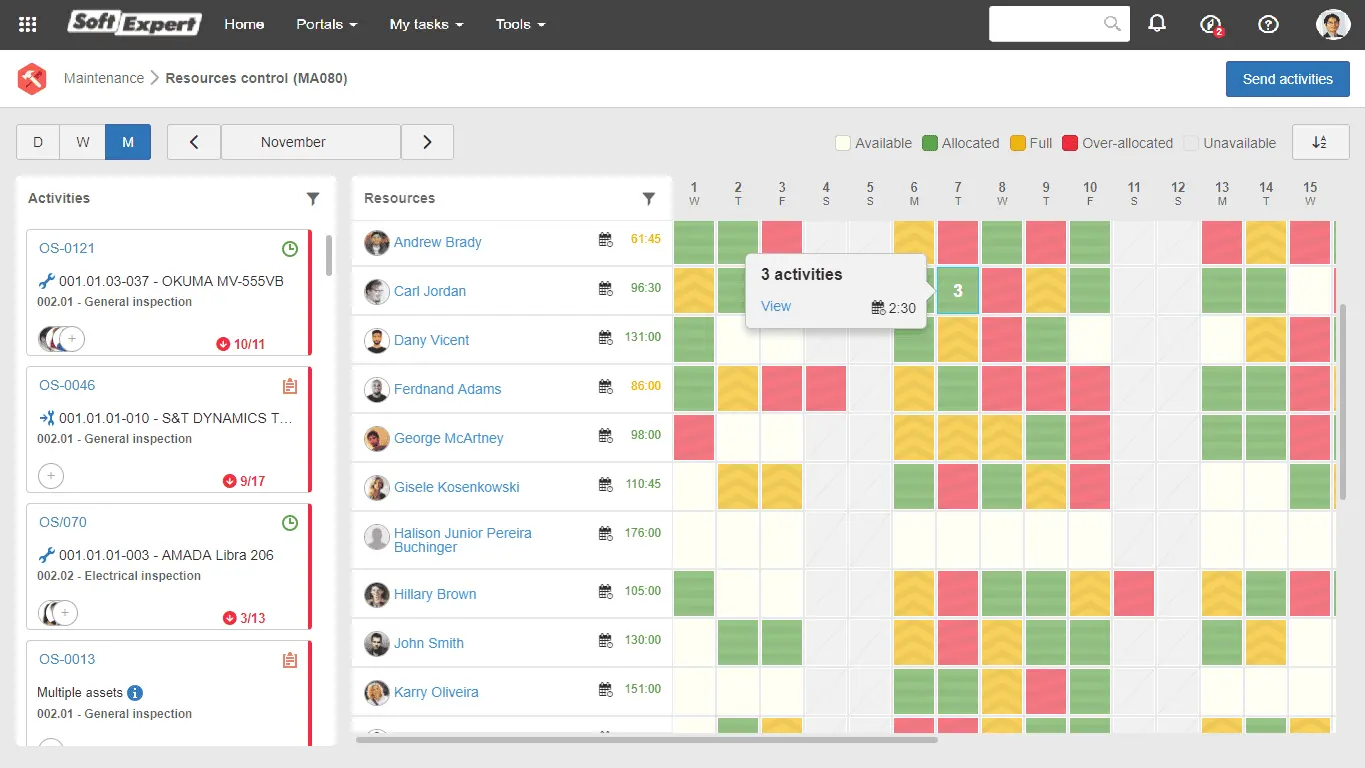This screenshot has width=1365, height=768.
Task: Open the apps grid launcher icon
Action: pyautogui.click(x=28, y=24)
